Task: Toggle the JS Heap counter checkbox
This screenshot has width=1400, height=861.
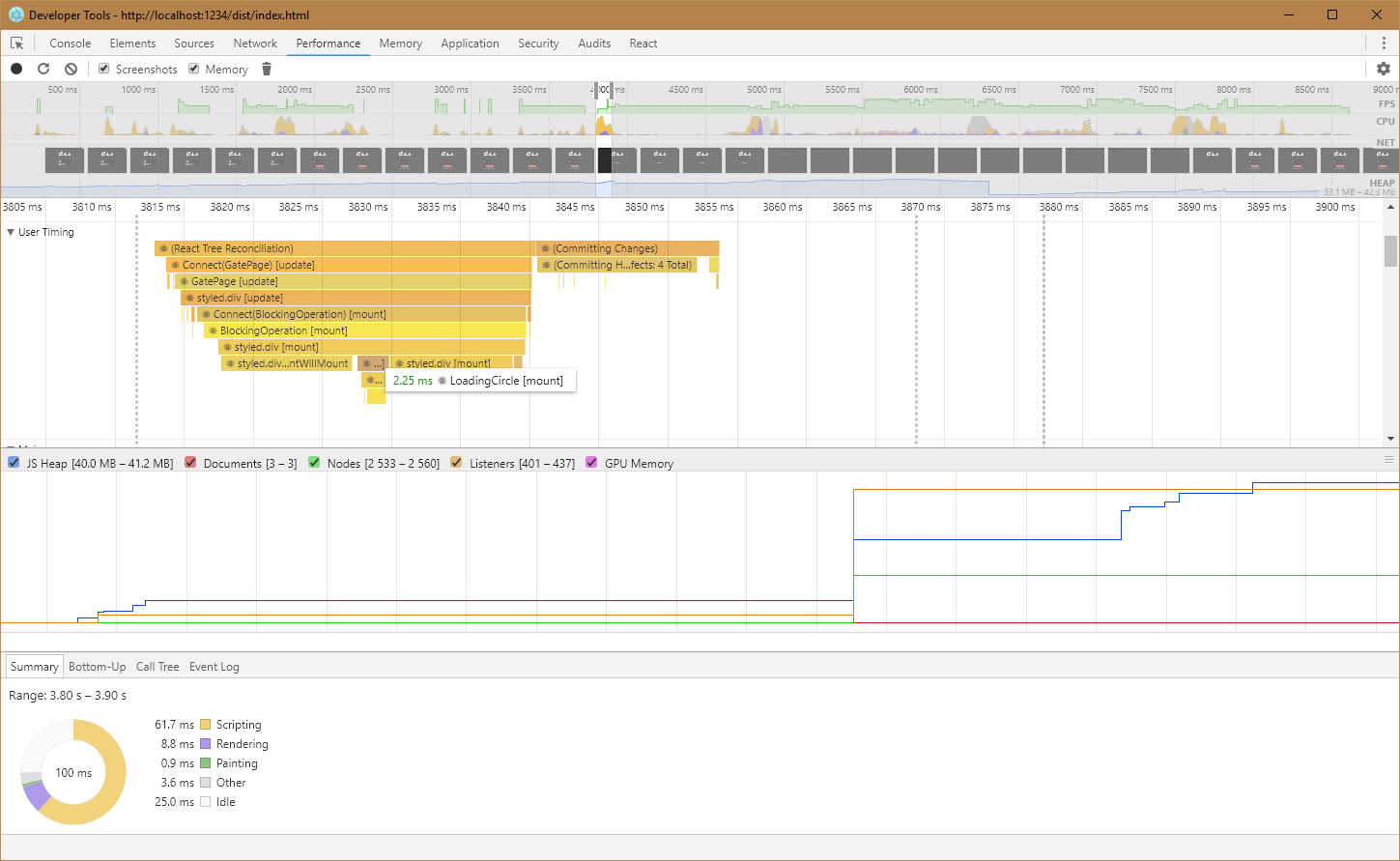Action: coord(14,463)
